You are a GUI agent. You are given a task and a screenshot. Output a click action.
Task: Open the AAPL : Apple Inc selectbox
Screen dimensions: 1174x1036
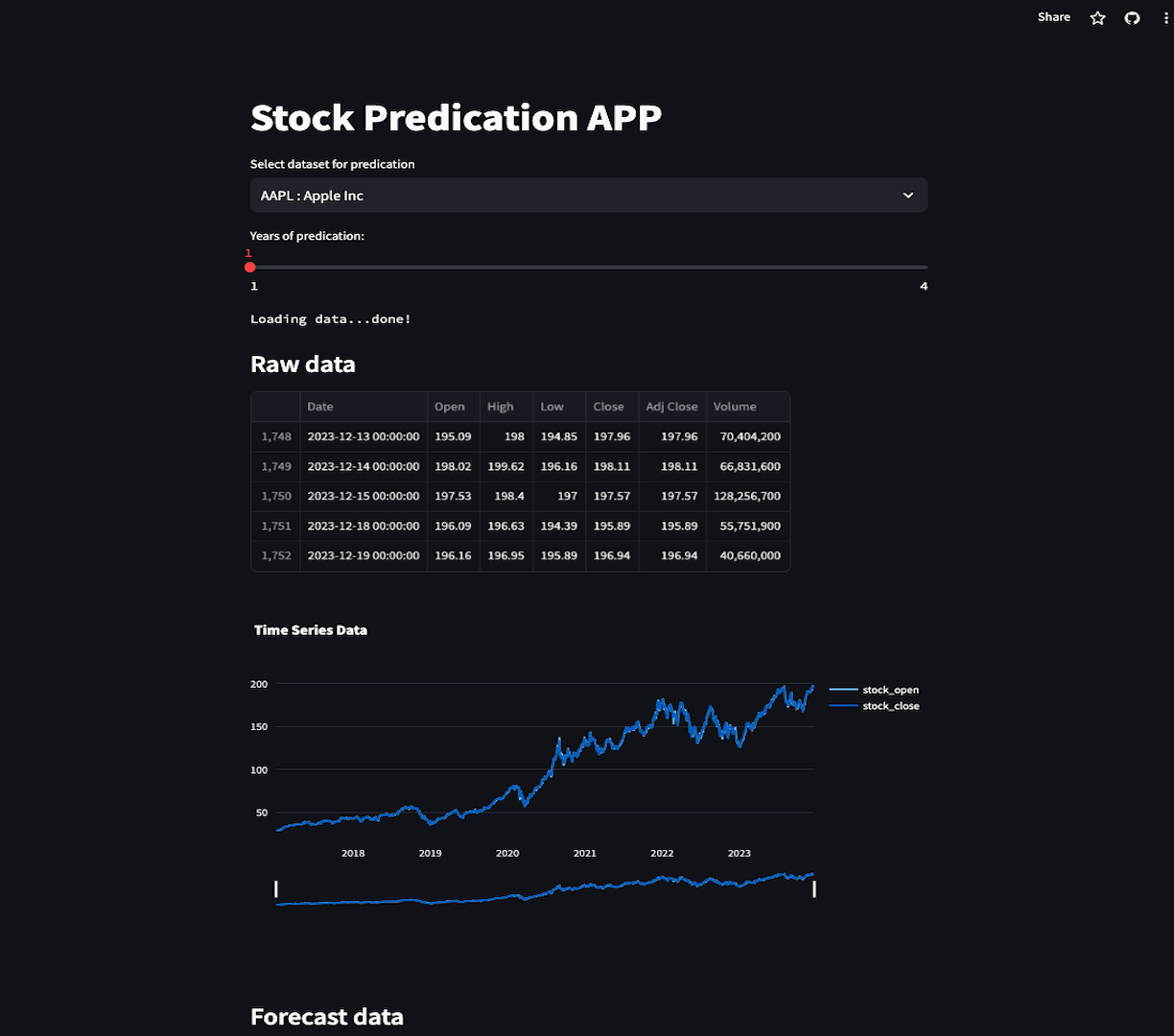[575, 196]
